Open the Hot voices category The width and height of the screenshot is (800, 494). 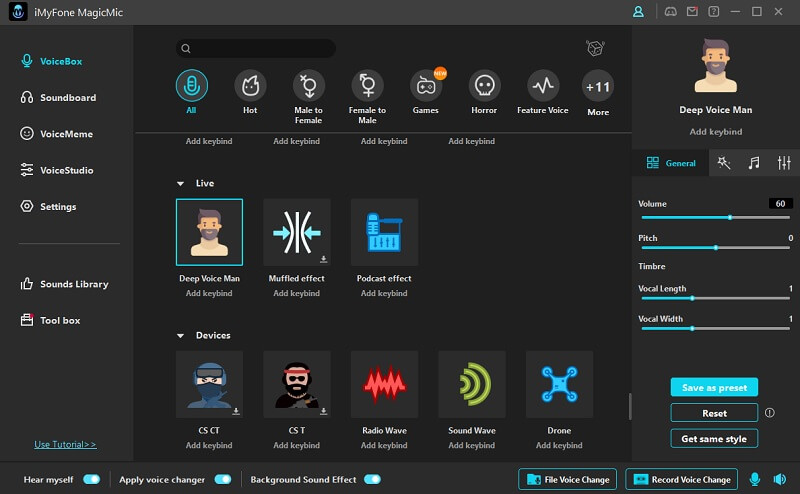[x=250, y=86]
